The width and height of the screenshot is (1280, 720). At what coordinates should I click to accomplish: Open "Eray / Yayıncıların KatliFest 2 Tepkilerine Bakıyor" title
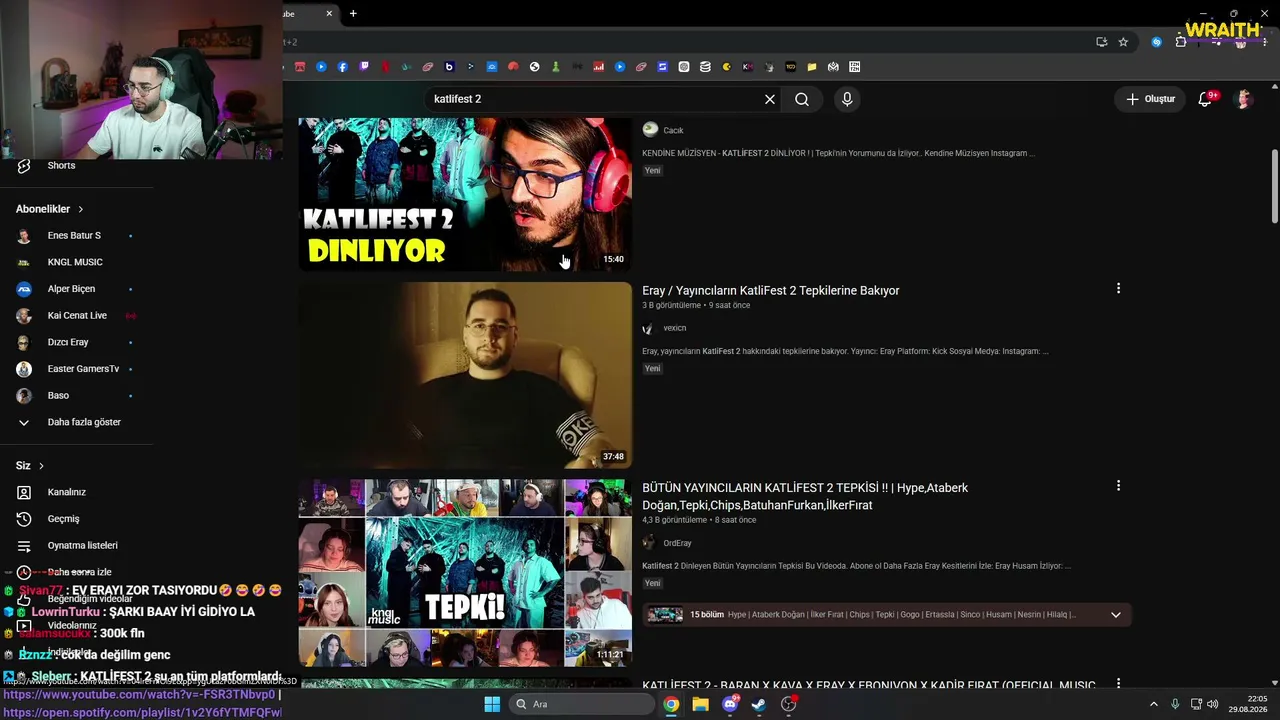(x=771, y=290)
